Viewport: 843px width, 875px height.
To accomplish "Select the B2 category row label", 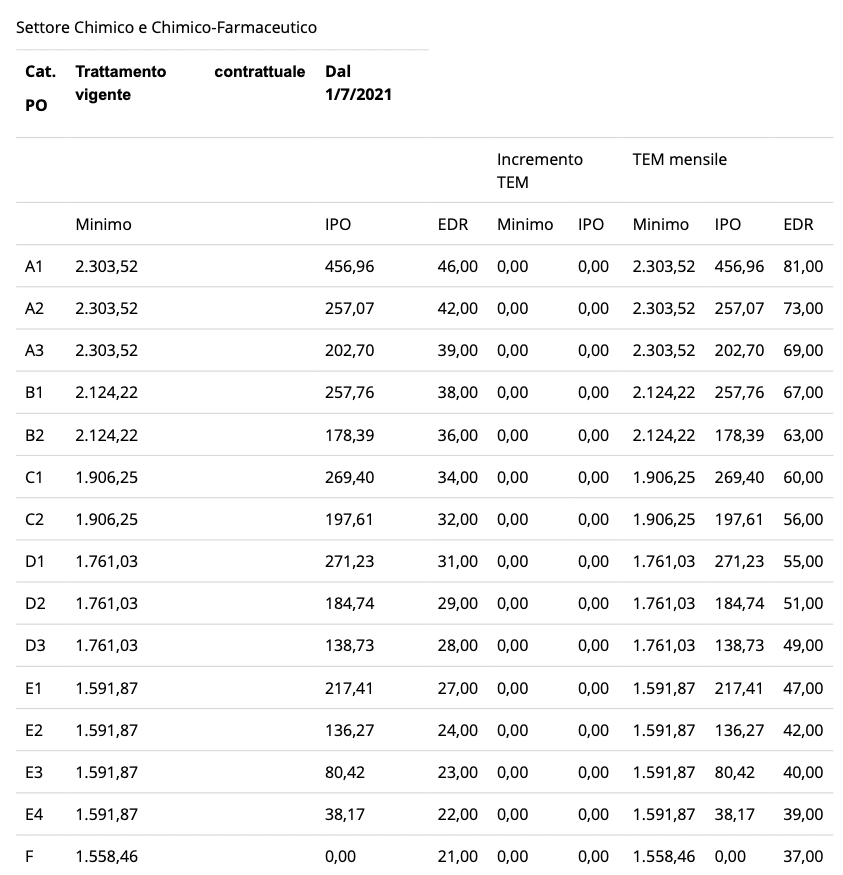I will click(34, 435).
